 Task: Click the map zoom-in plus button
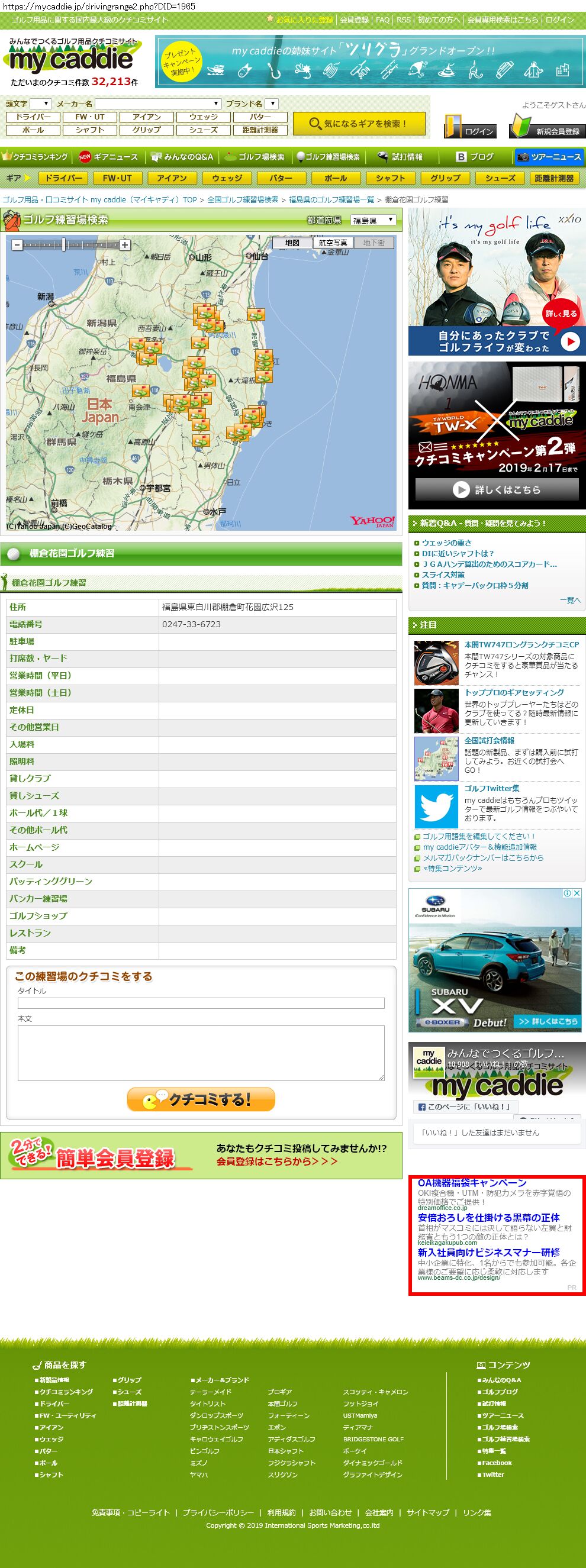coord(124,245)
